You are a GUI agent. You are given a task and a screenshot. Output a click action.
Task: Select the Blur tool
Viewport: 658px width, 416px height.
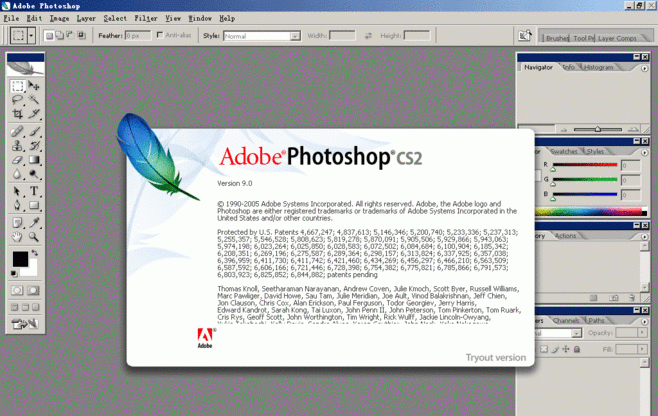(x=17, y=174)
